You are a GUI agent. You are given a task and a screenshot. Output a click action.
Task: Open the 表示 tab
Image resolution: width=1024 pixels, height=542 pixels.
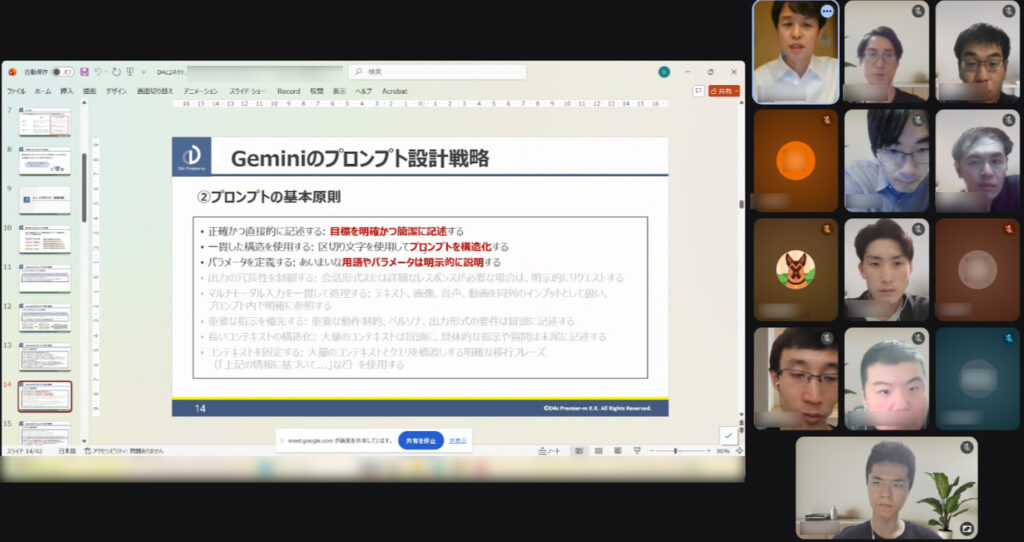tap(339, 91)
